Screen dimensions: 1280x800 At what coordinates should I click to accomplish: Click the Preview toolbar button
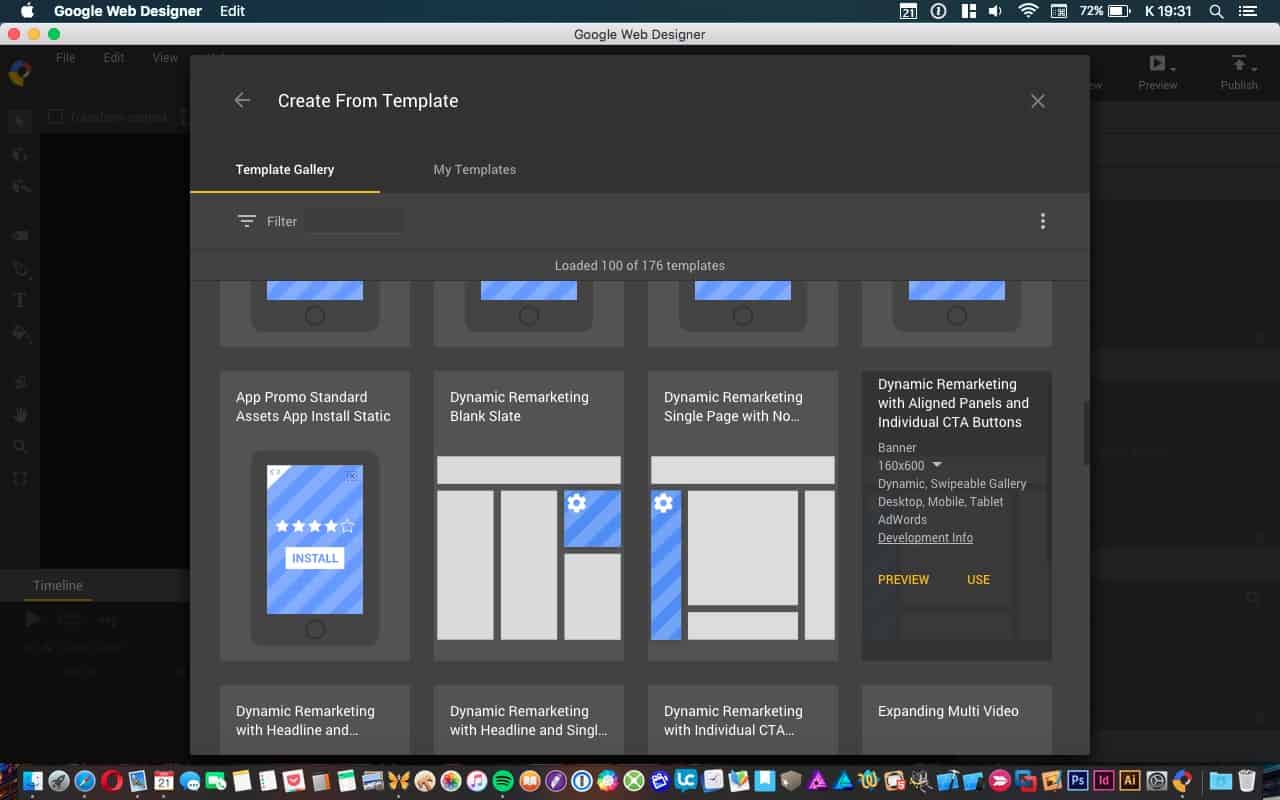coord(1158,72)
